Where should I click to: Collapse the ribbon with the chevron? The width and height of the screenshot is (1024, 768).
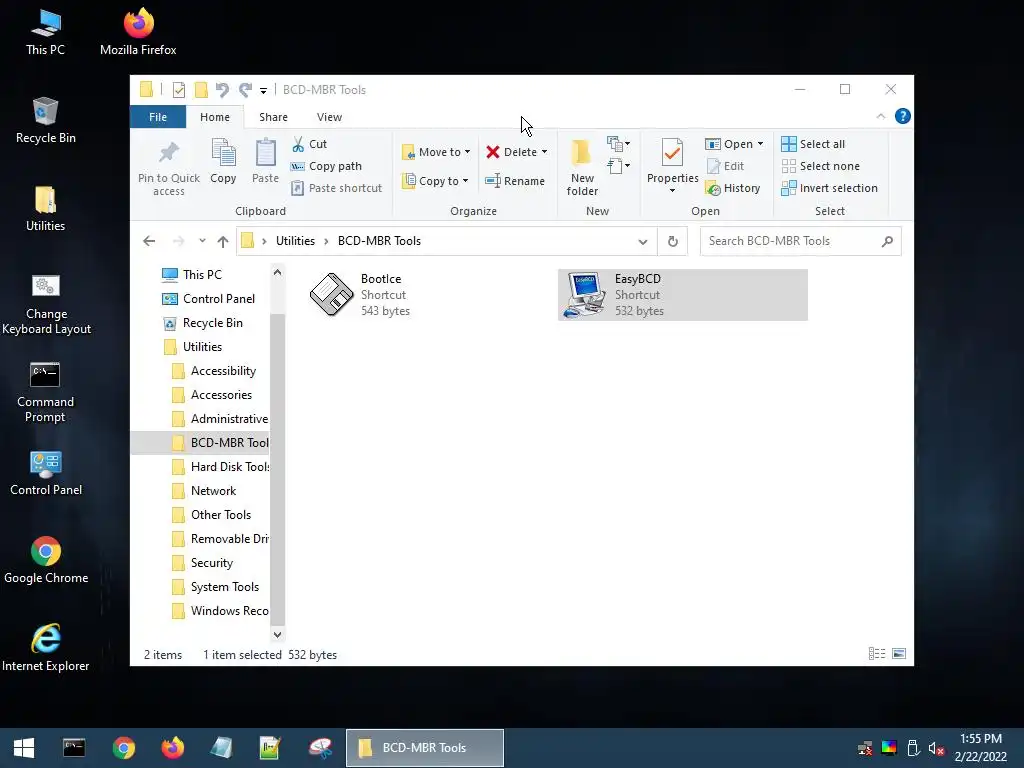pyautogui.click(x=880, y=116)
